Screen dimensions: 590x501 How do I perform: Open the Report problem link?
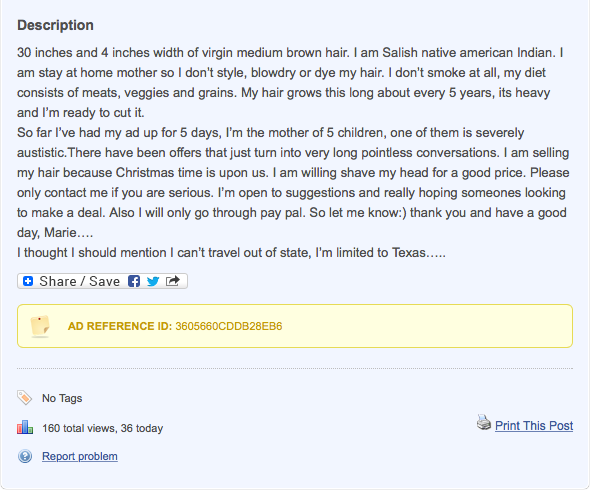(x=80, y=456)
